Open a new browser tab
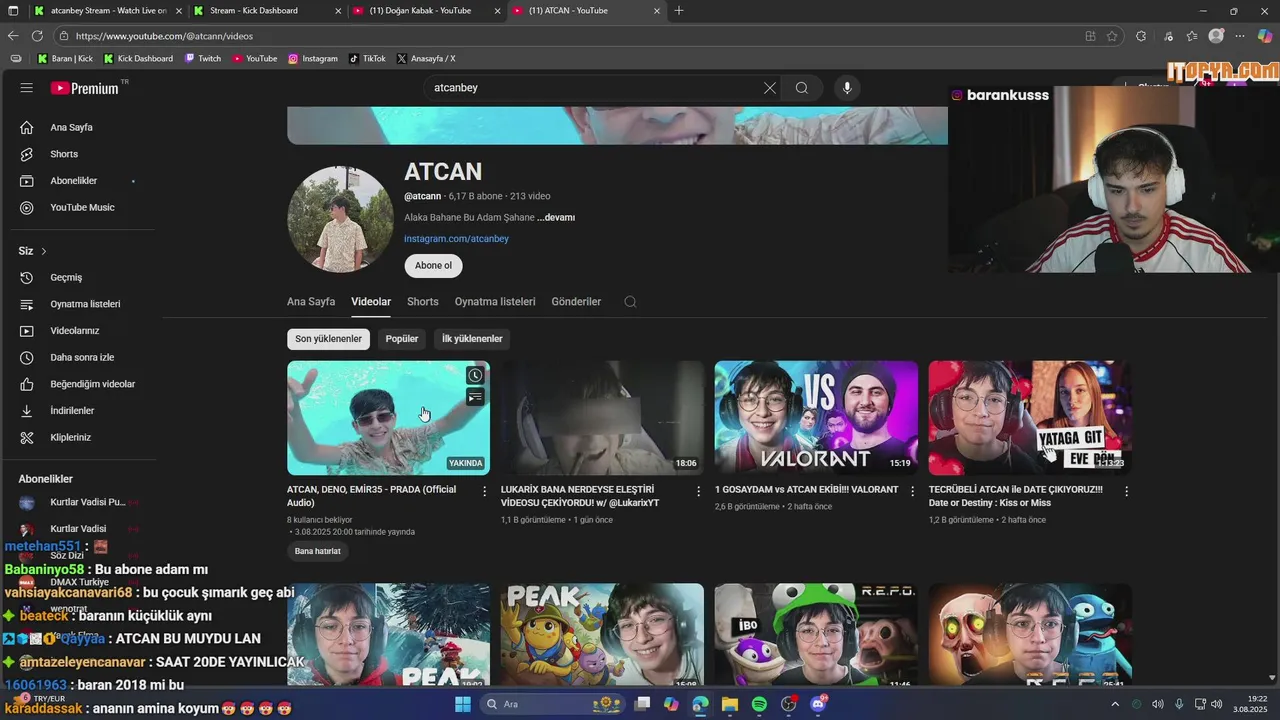The width and height of the screenshot is (1280, 720). pos(679,11)
